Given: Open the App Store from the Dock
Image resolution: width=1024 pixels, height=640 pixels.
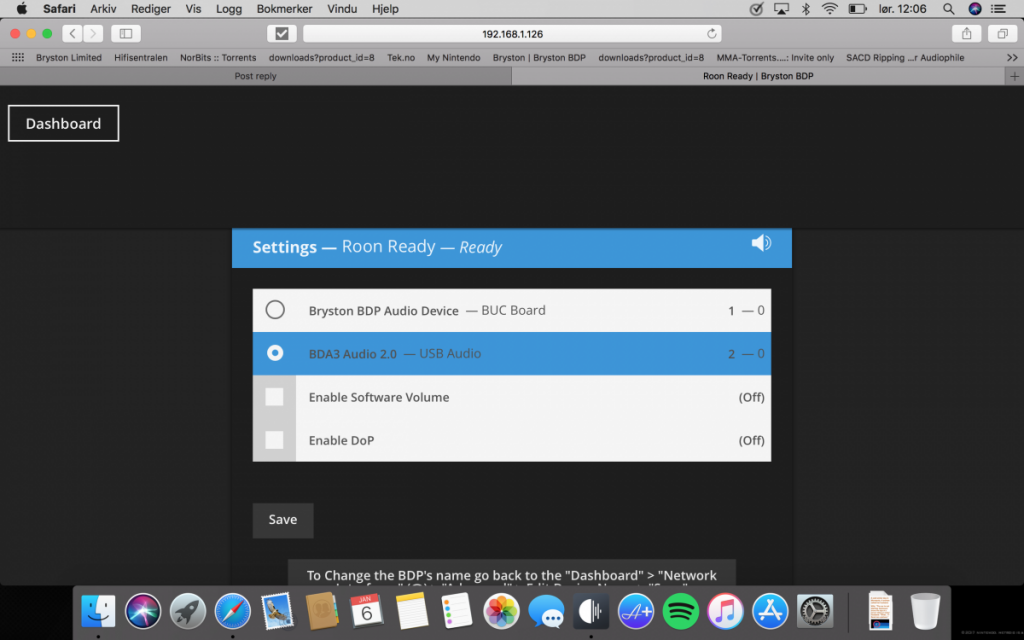Looking at the screenshot, I should click(770, 611).
